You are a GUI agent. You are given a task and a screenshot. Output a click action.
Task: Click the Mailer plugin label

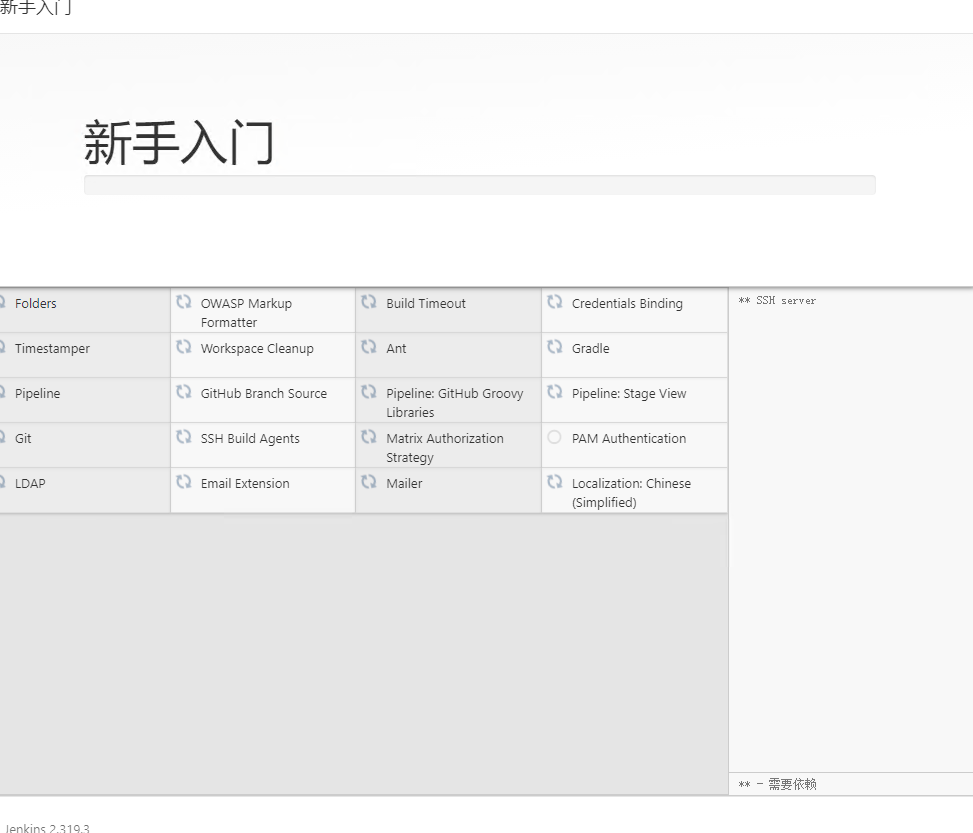(x=404, y=484)
